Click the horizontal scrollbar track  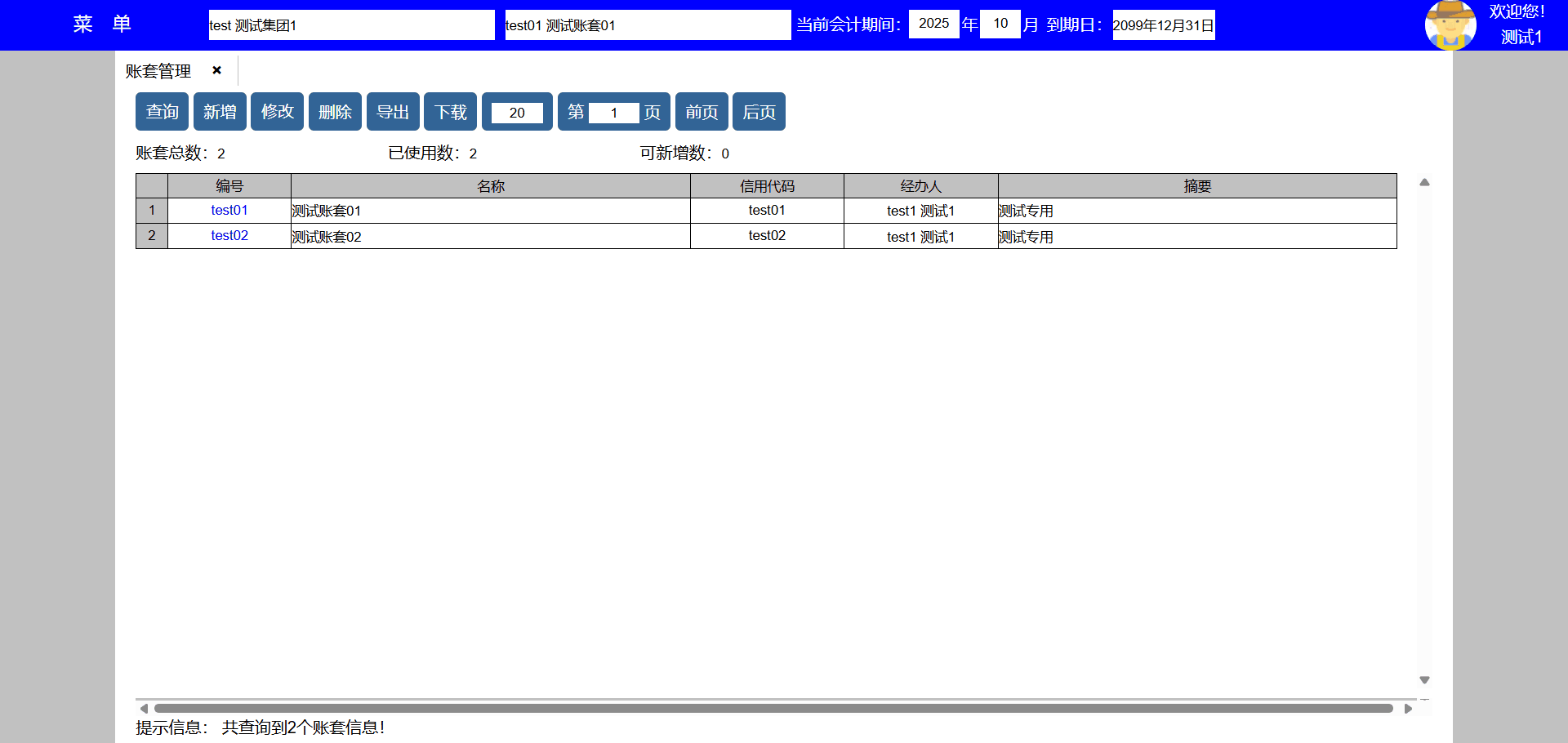point(773,709)
